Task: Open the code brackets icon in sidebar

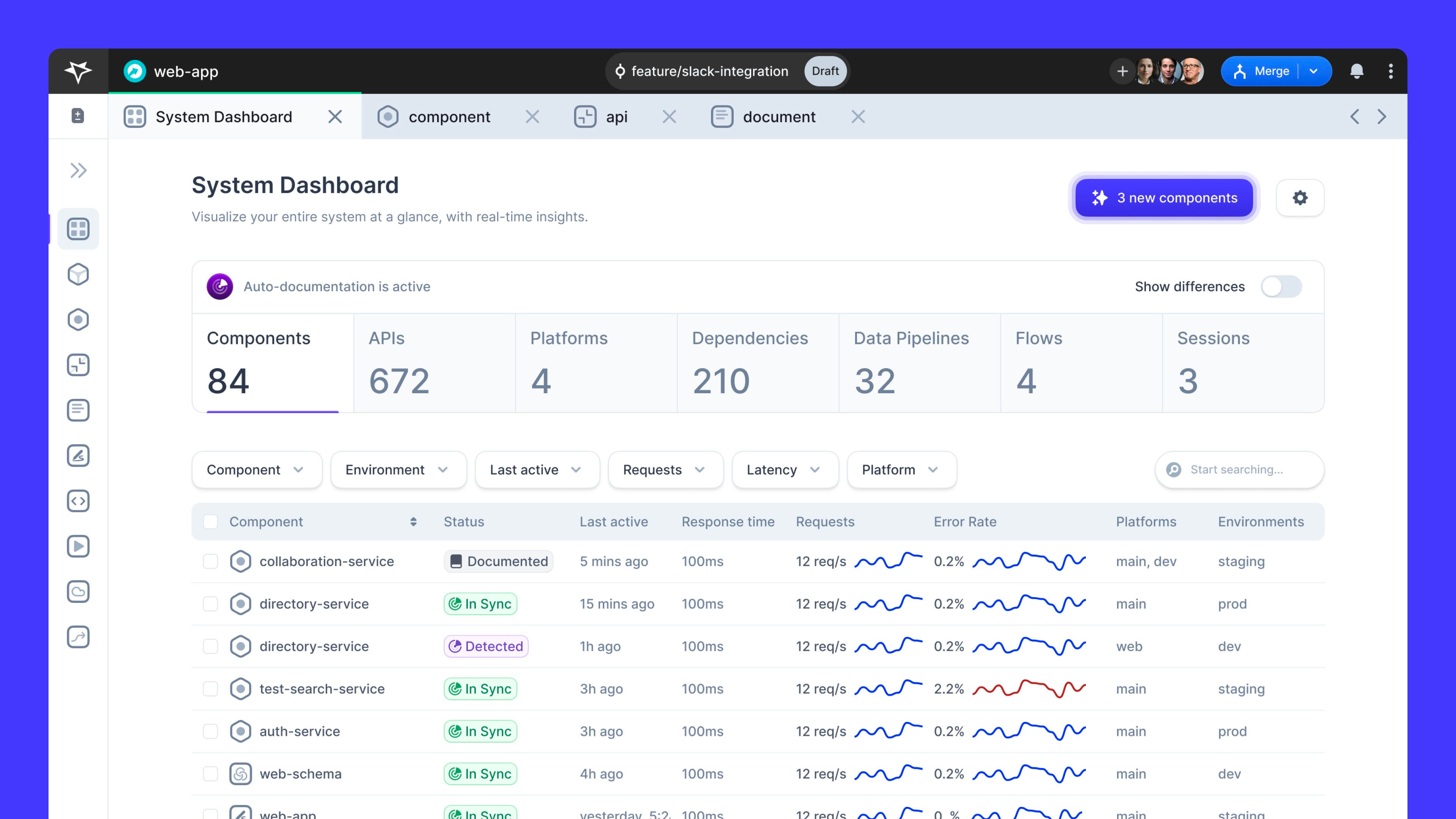Action: click(78, 501)
